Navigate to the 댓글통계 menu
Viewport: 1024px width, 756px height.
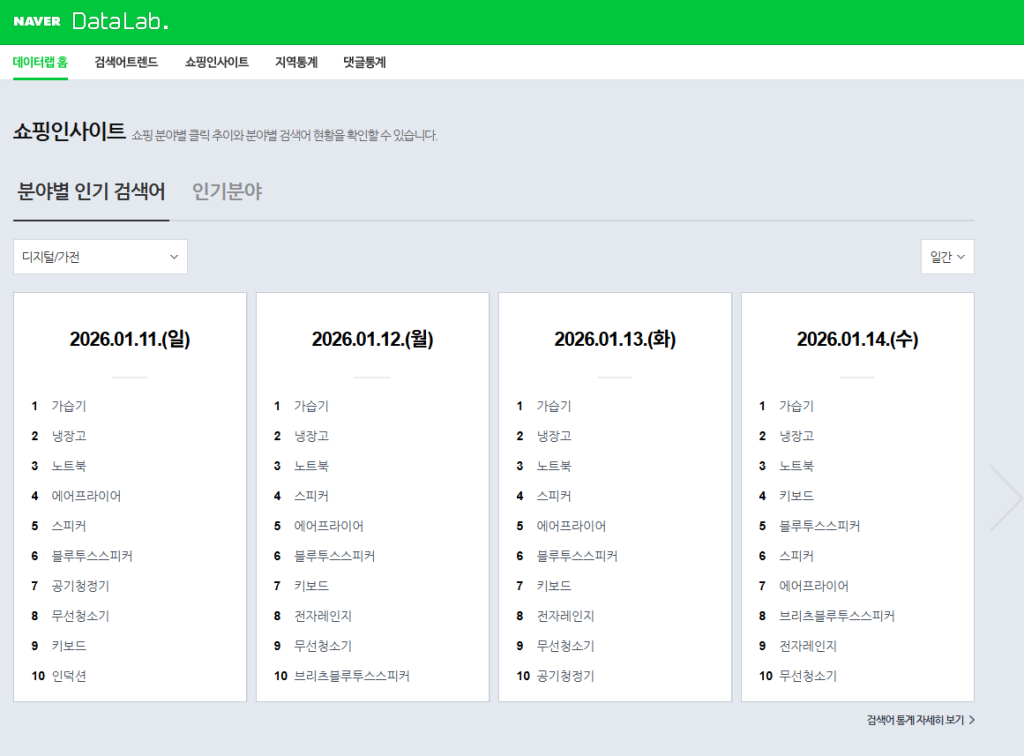(x=364, y=62)
